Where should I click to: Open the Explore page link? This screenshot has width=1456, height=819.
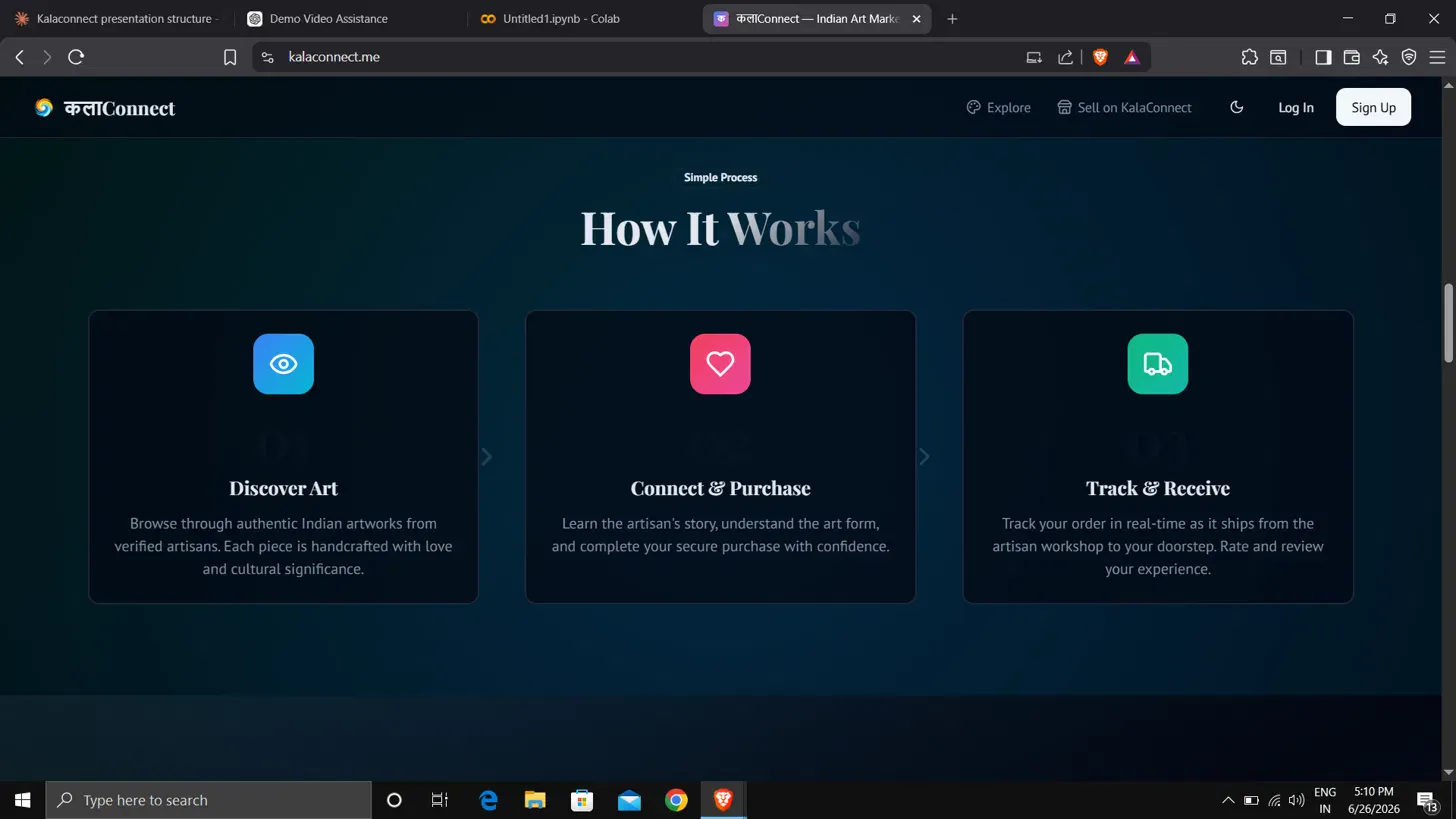tap(998, 108)
